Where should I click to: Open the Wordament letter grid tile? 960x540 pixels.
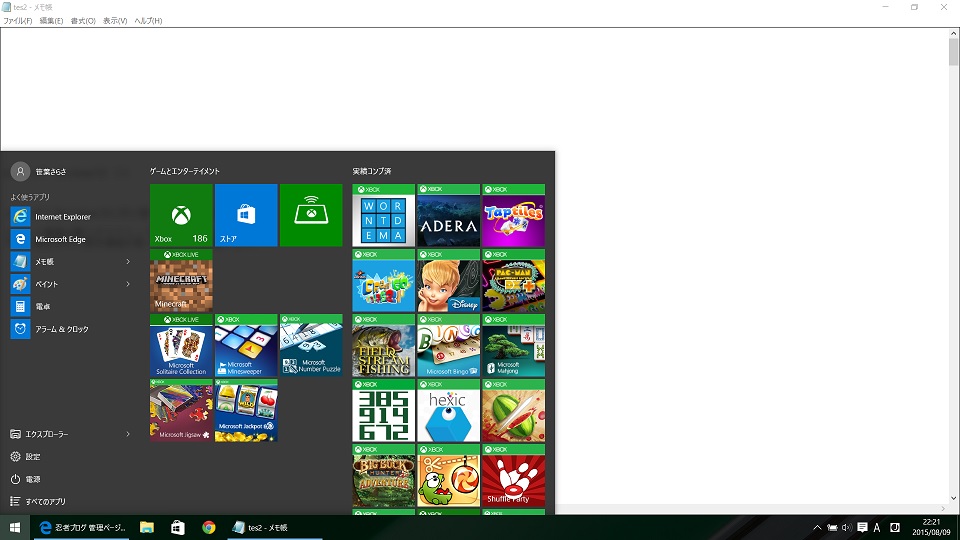(x=384, y=215)
